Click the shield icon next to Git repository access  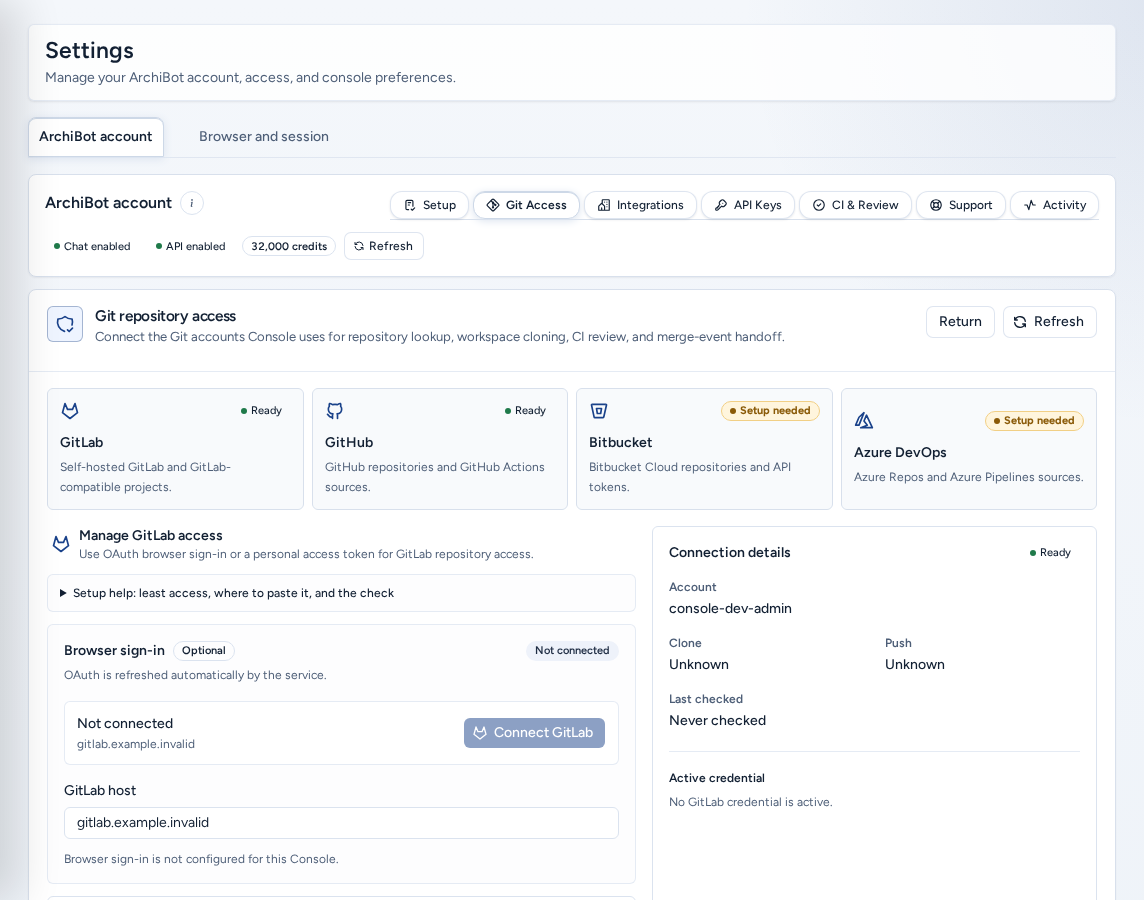coord(65,324)
